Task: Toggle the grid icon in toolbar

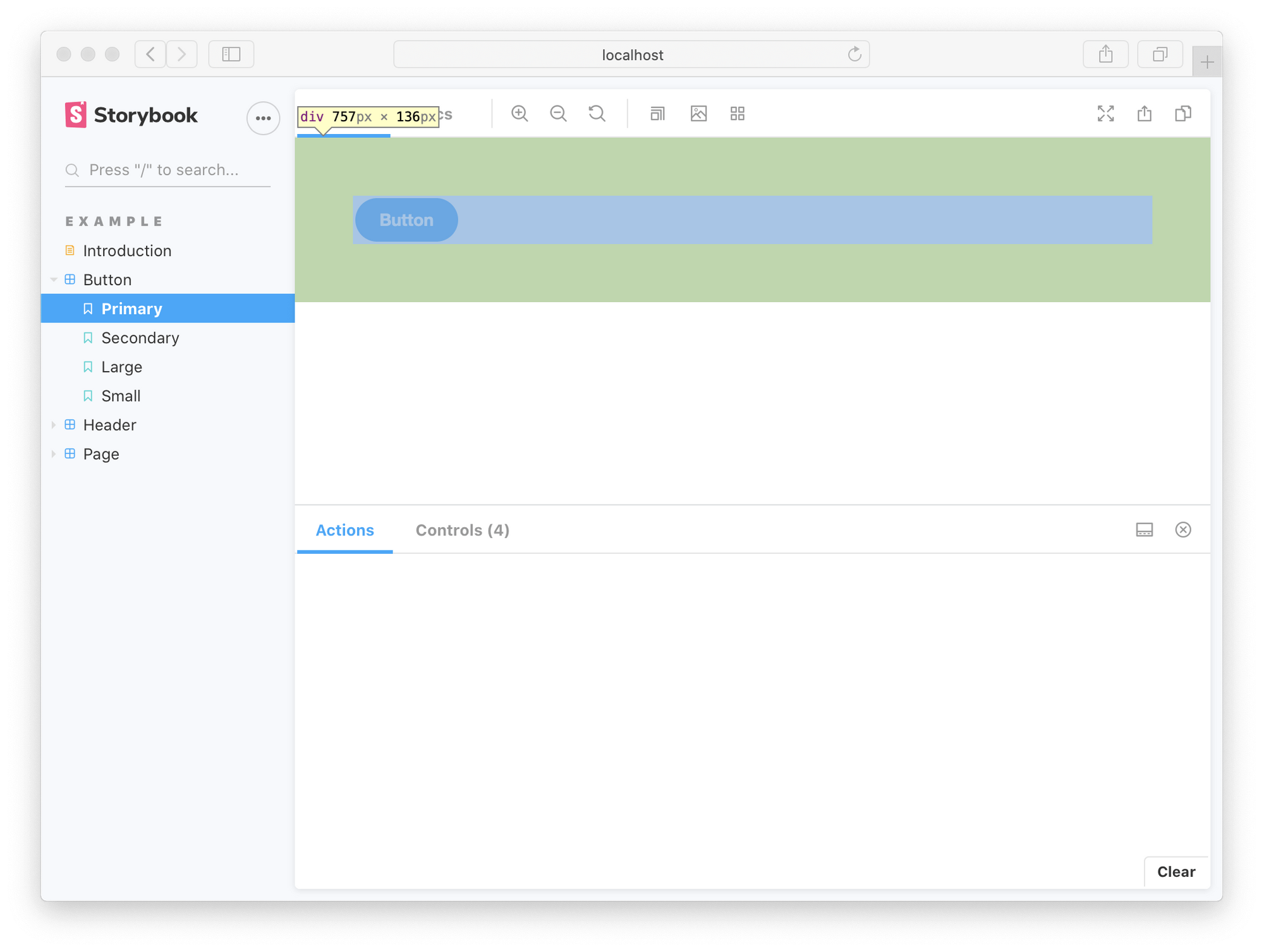Action: pos(738,114)
